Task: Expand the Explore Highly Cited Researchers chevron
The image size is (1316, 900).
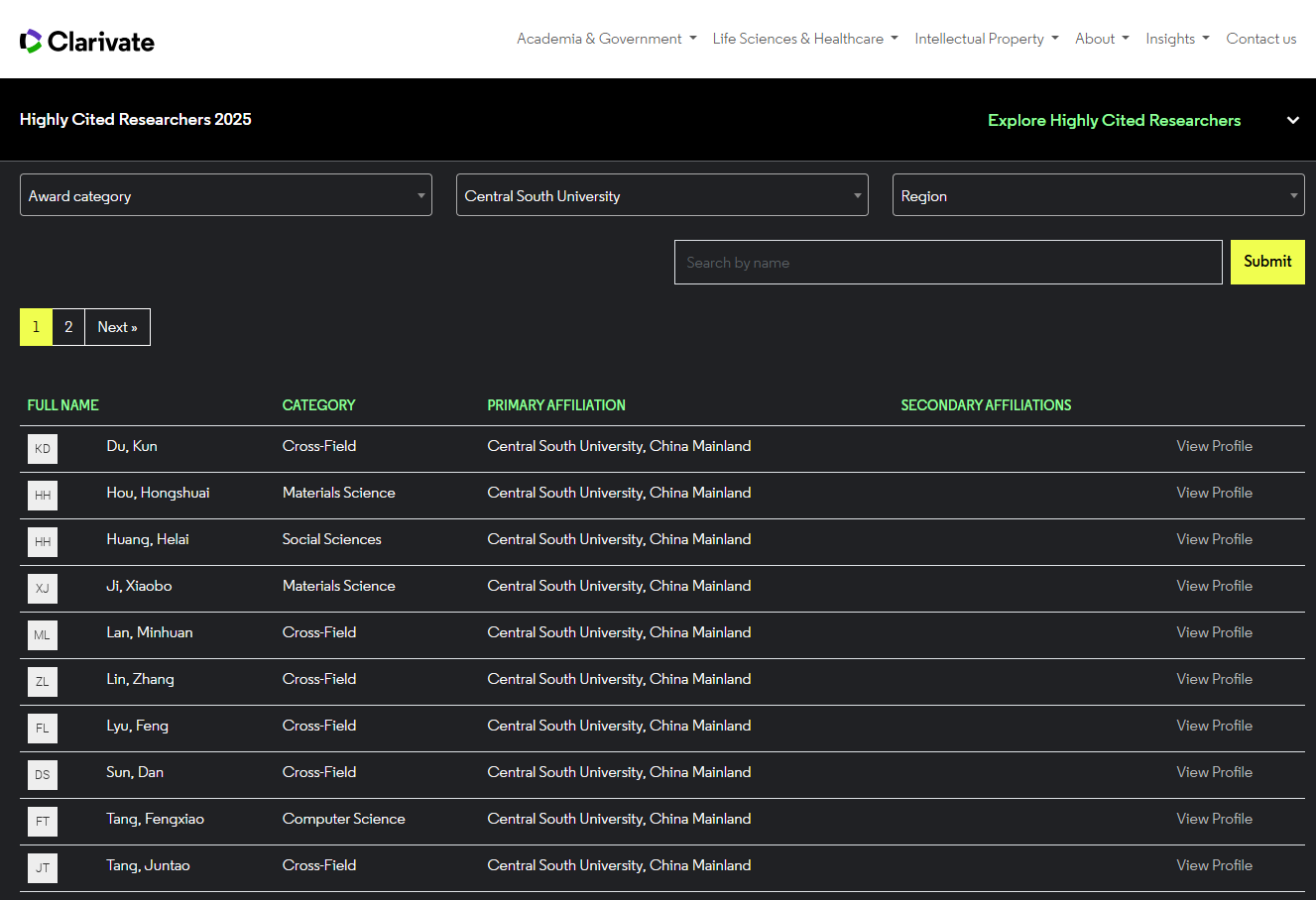Action: click(1292, 120)
